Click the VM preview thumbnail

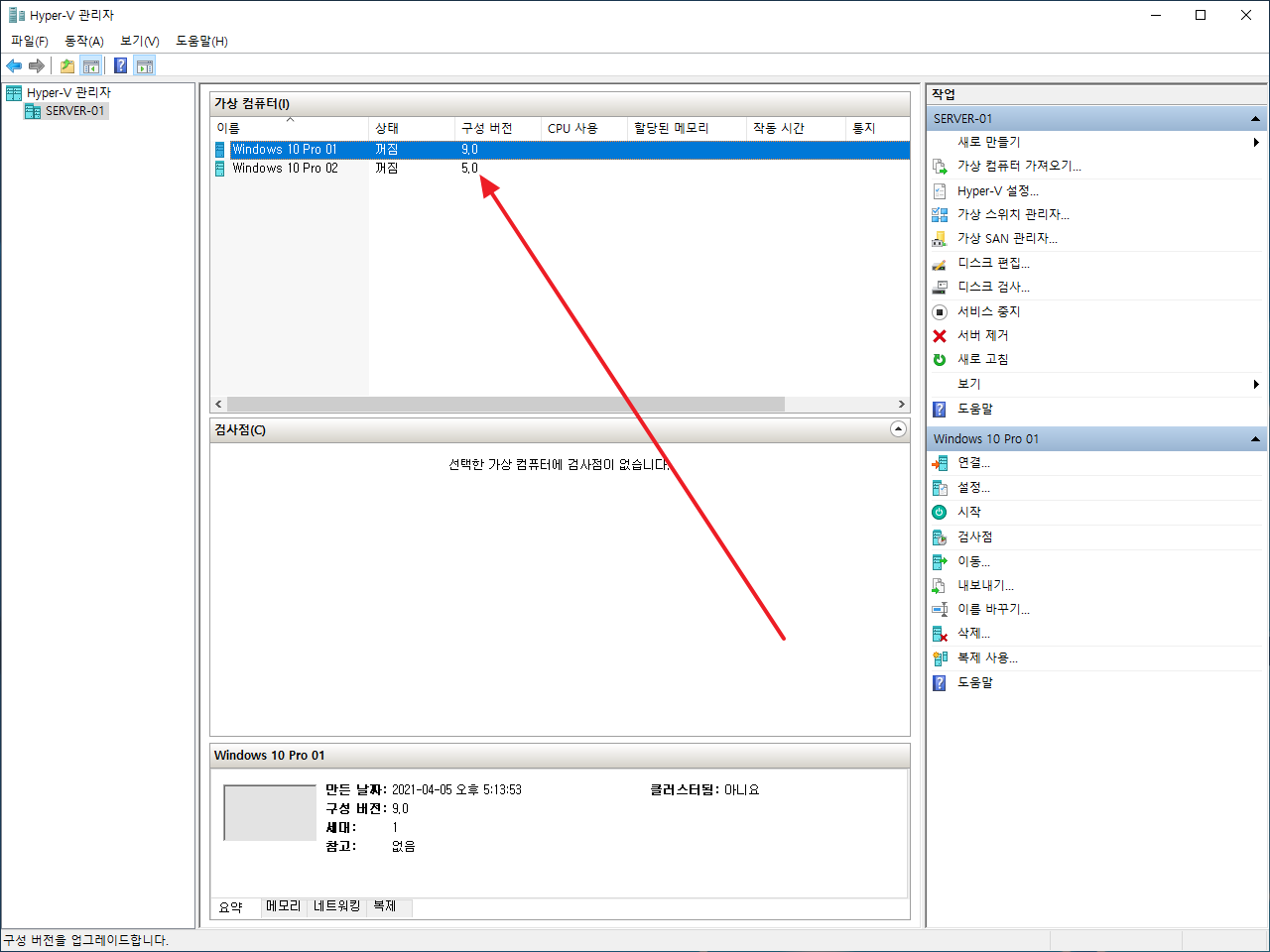point(270,813)
